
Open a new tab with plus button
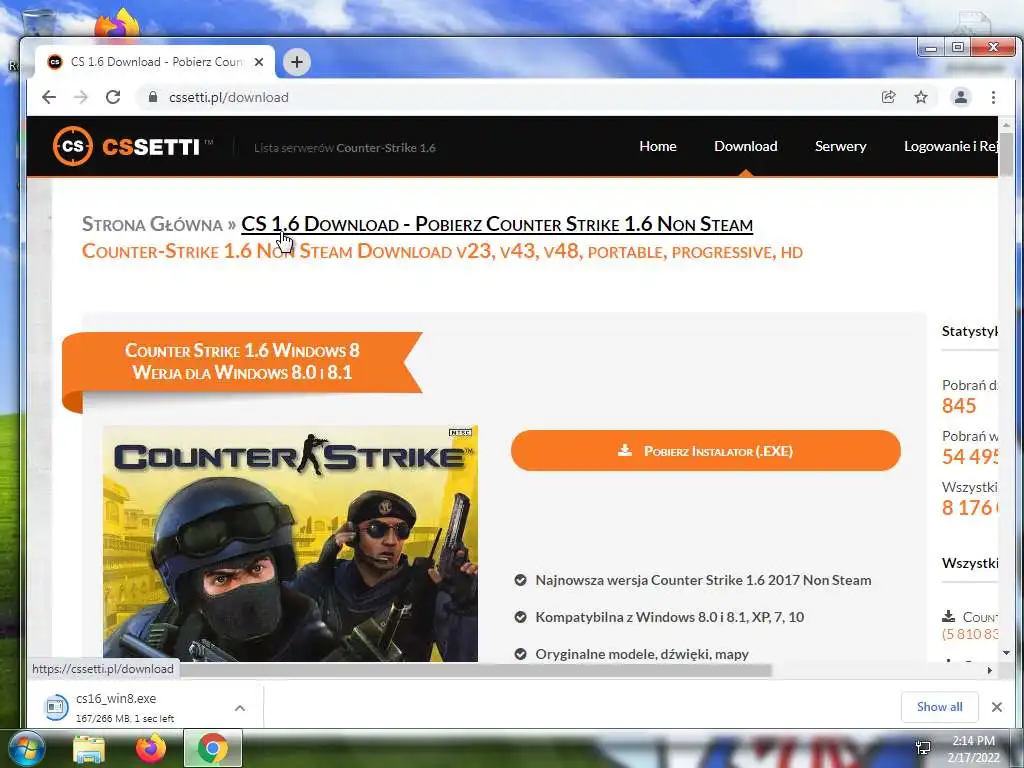click(x=296, y=62)
